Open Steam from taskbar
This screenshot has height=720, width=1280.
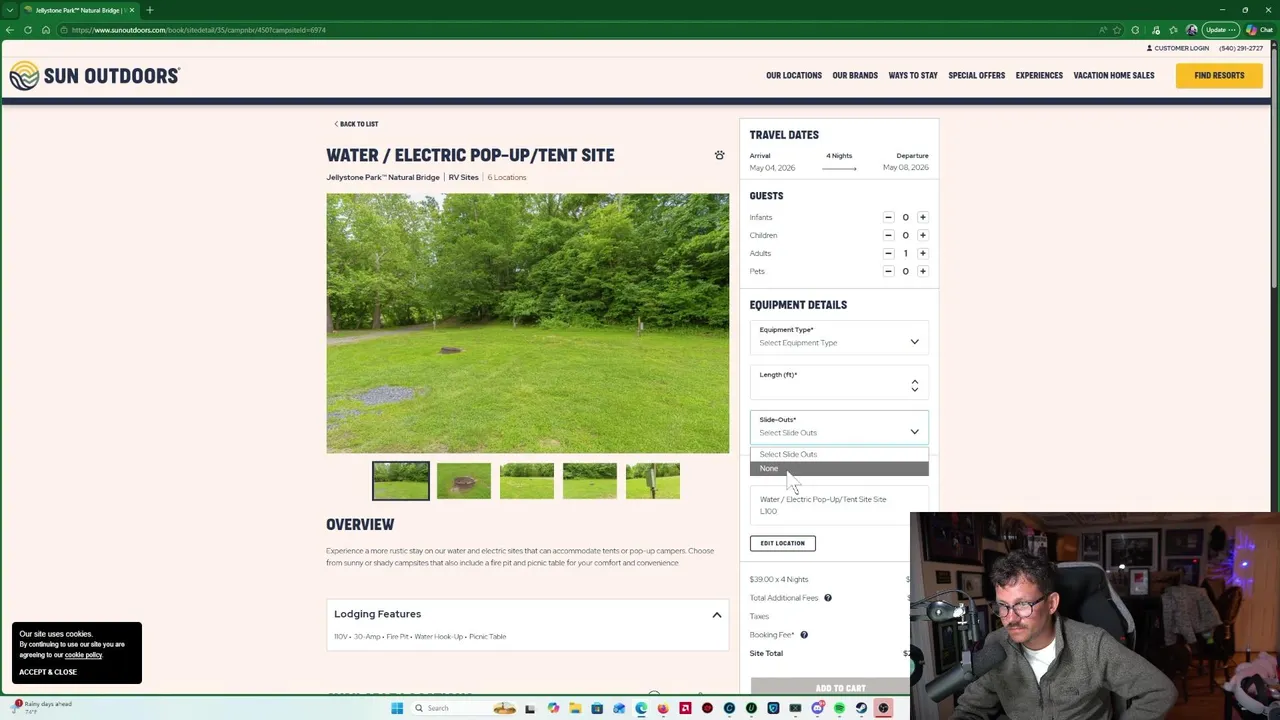pos(862,708)
